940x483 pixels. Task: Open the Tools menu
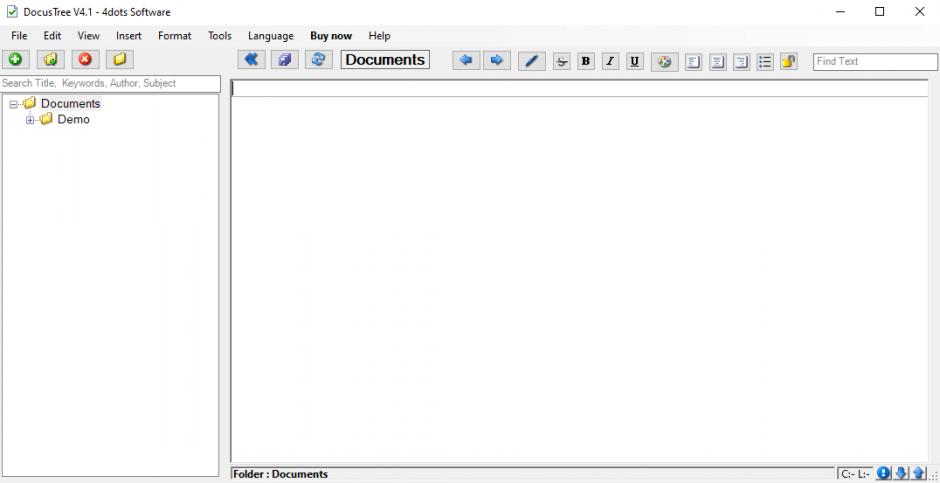[219, 36]
